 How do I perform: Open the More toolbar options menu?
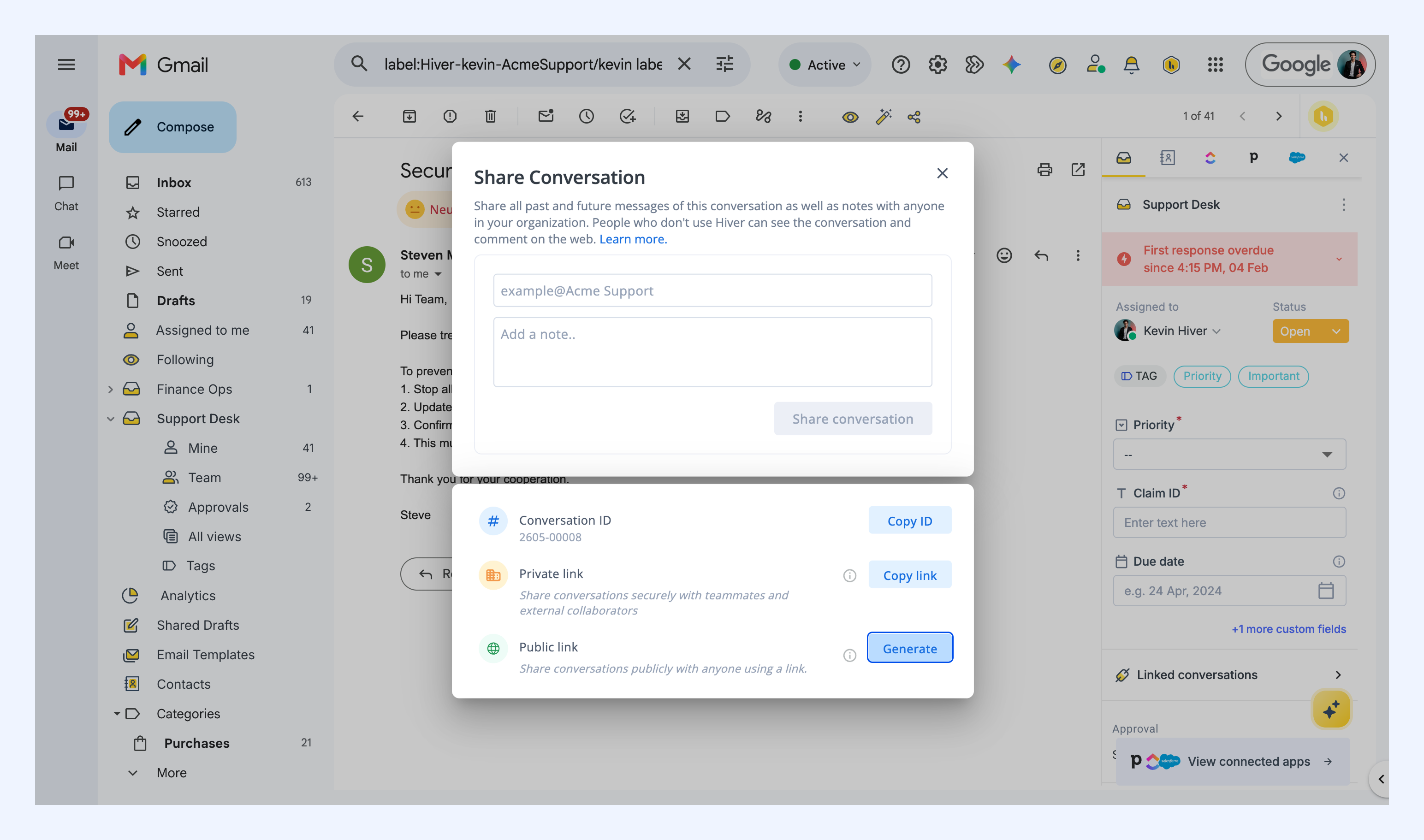(x=800, y=117)
